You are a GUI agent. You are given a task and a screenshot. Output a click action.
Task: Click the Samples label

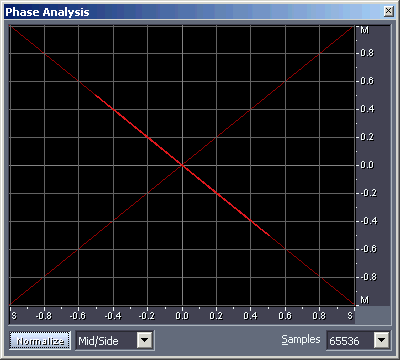tap(301, 340)
